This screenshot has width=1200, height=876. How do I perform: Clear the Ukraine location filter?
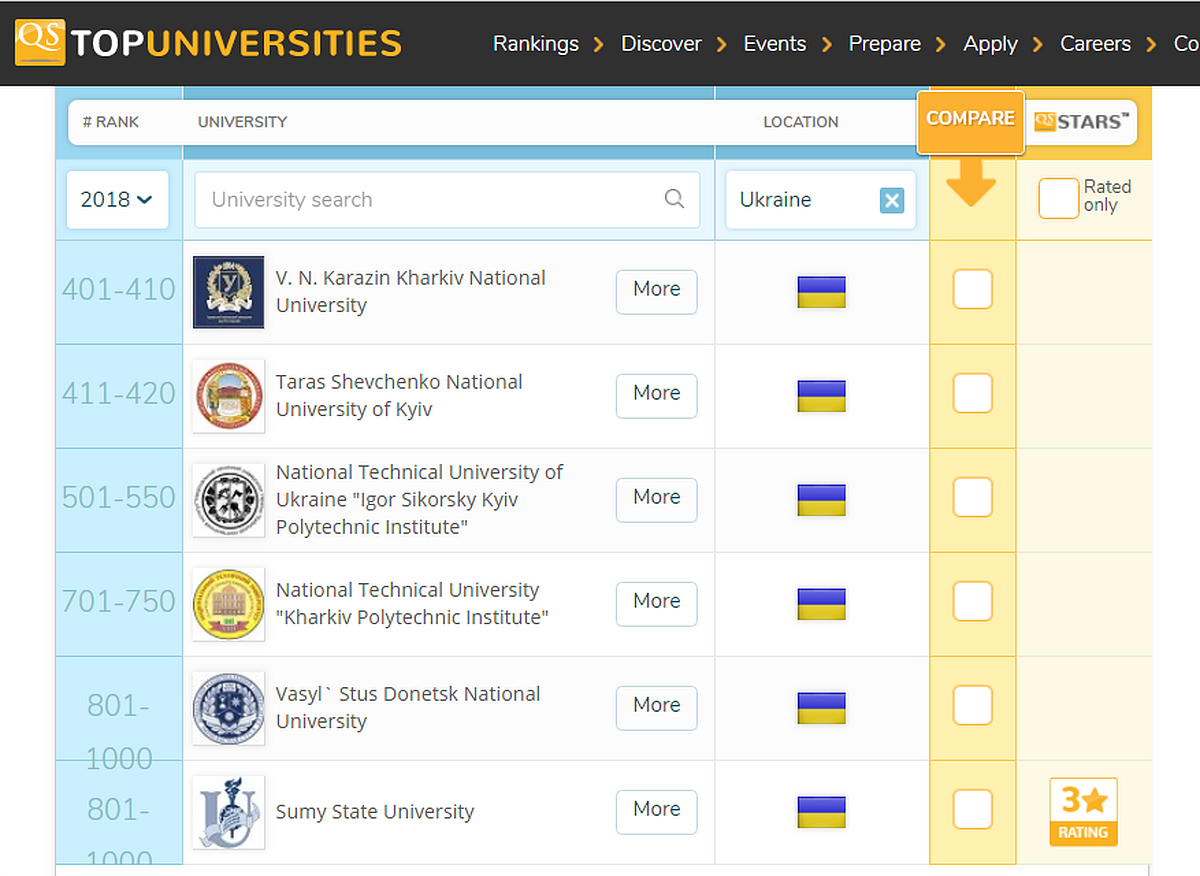[x=892, y=200]
